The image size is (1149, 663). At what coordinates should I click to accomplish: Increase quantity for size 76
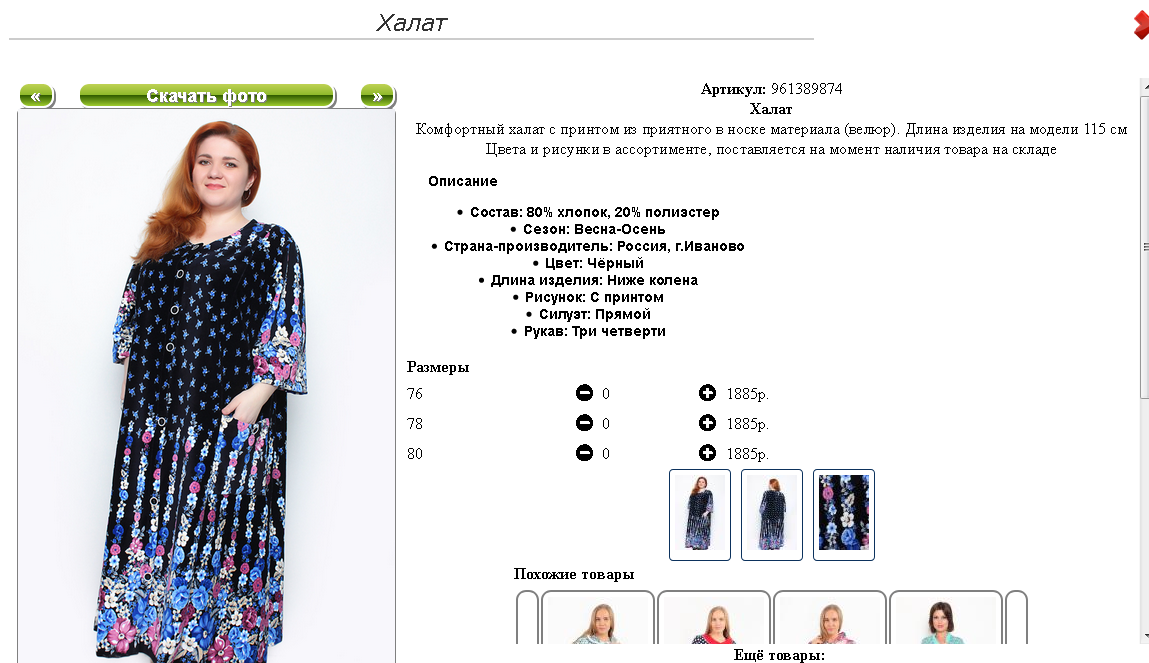point(707,393)
